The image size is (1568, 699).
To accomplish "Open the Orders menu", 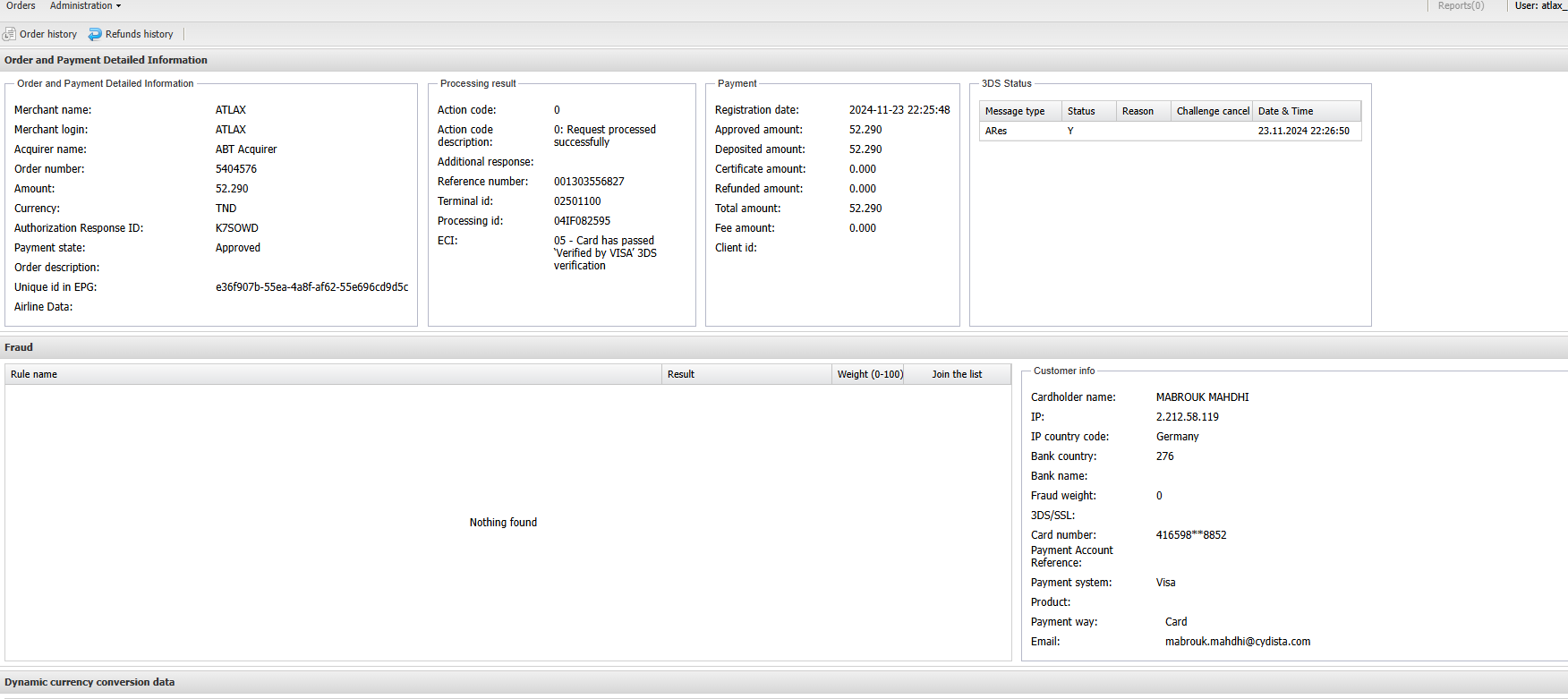I will [21, 6].
